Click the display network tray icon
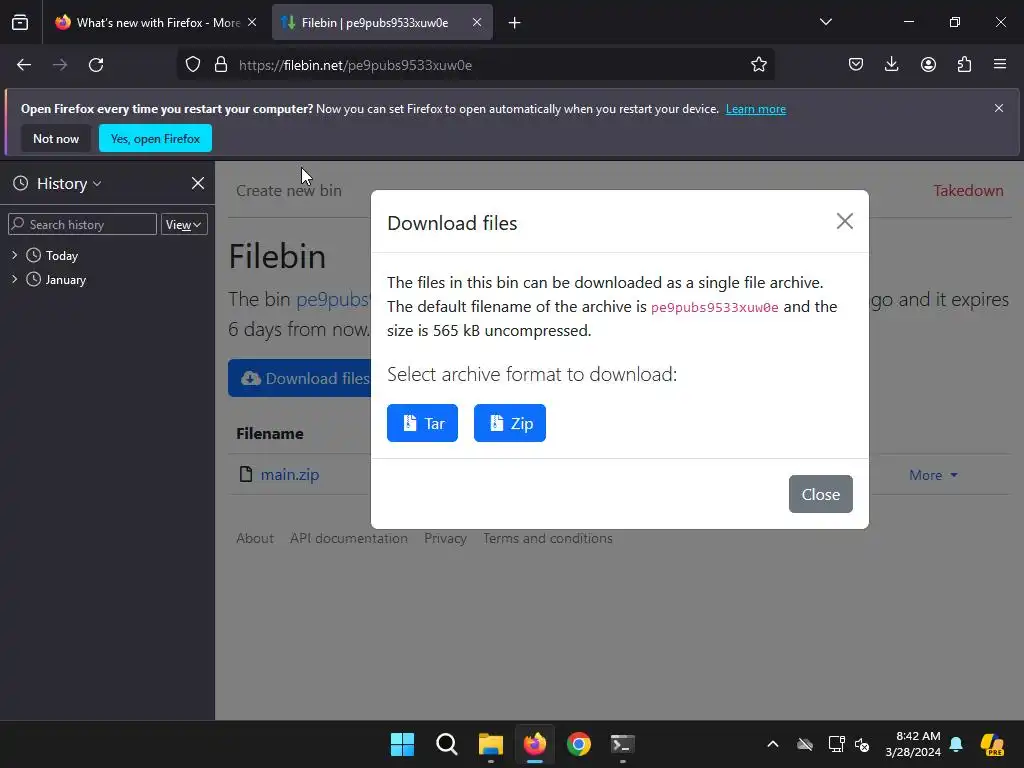1024x768 pixels. click(x=836, y=744)
